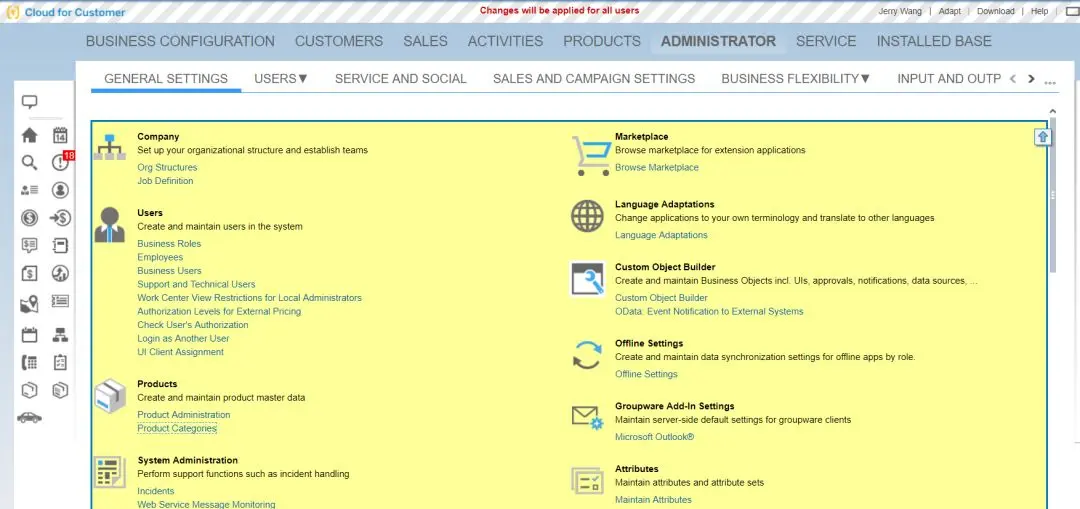Show next tabs with right chevron

coord(1031,79)
